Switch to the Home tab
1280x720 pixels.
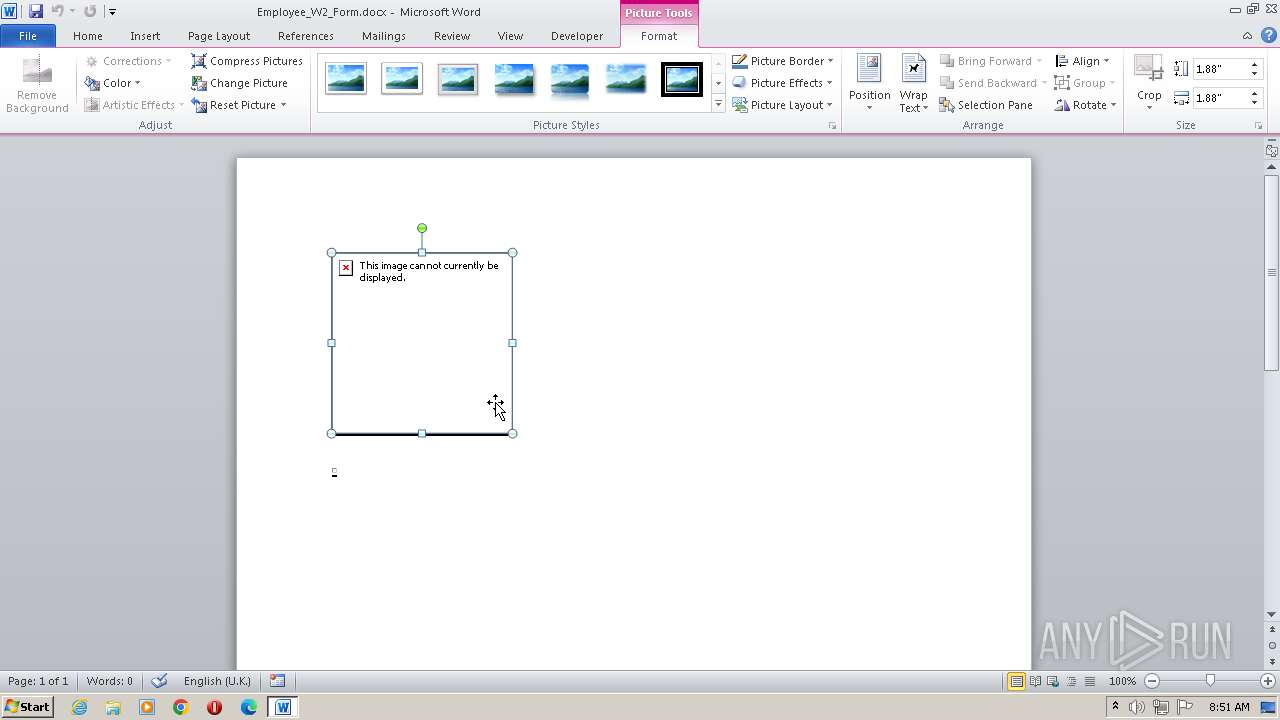[x=88, y=36]
